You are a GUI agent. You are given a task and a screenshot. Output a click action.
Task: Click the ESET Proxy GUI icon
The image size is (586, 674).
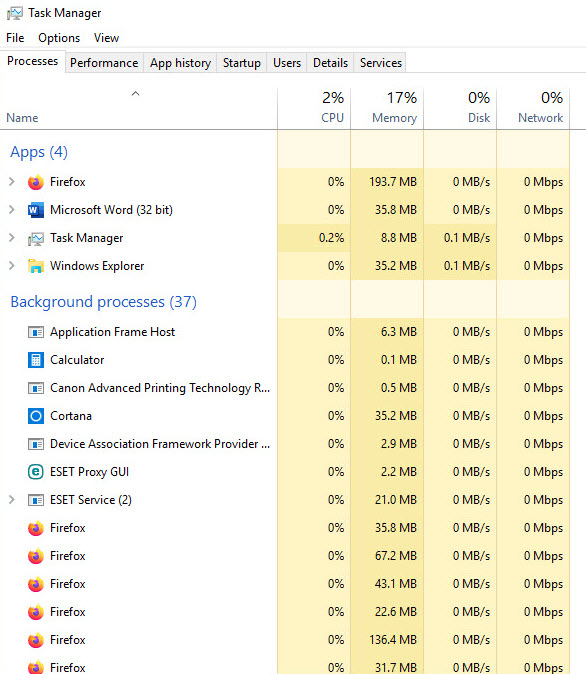[x=36, y=472]
